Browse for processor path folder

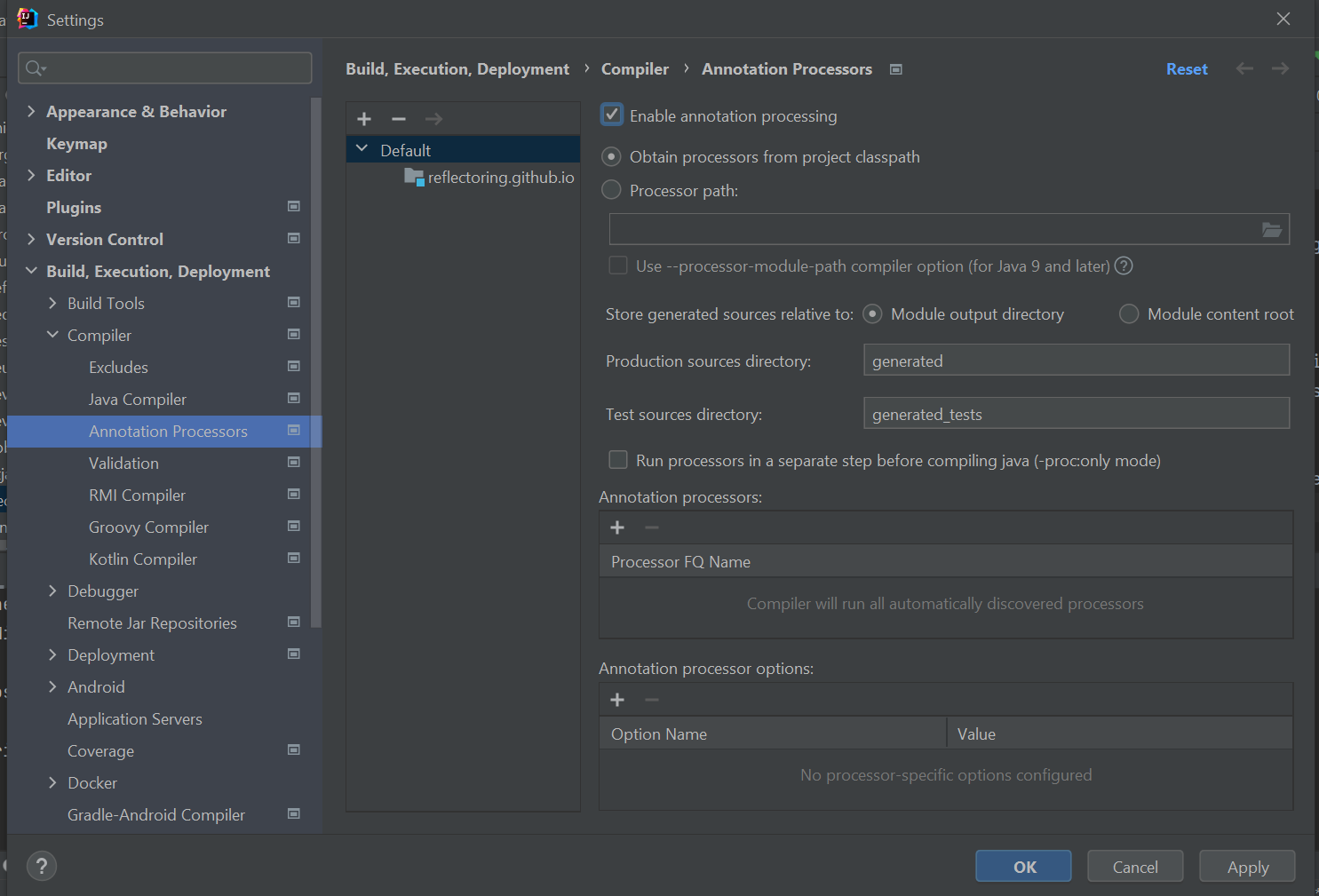click(x=1272, y=230)
